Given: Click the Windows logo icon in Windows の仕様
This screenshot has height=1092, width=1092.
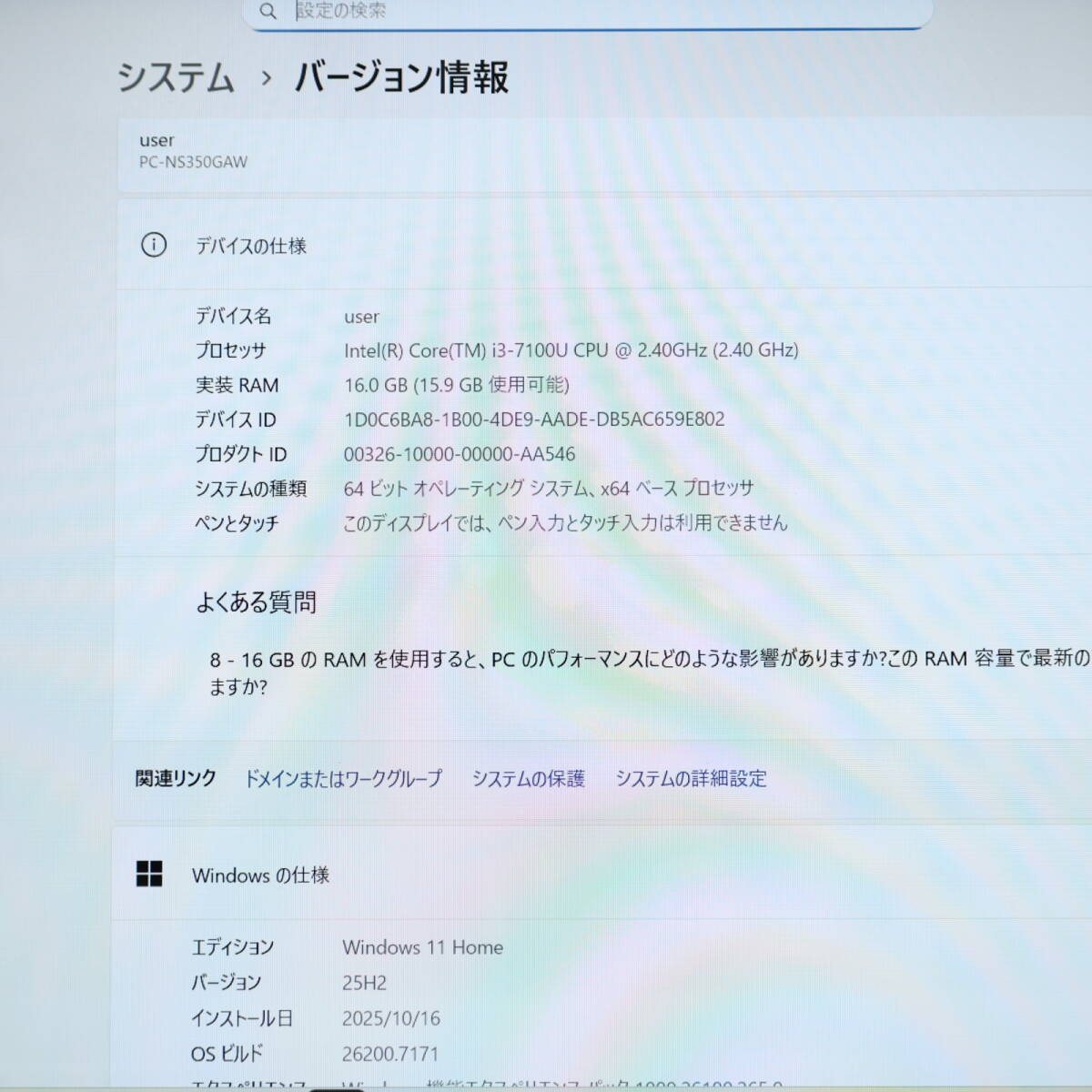Looking at the screenshot, I should tap(149, 875).
